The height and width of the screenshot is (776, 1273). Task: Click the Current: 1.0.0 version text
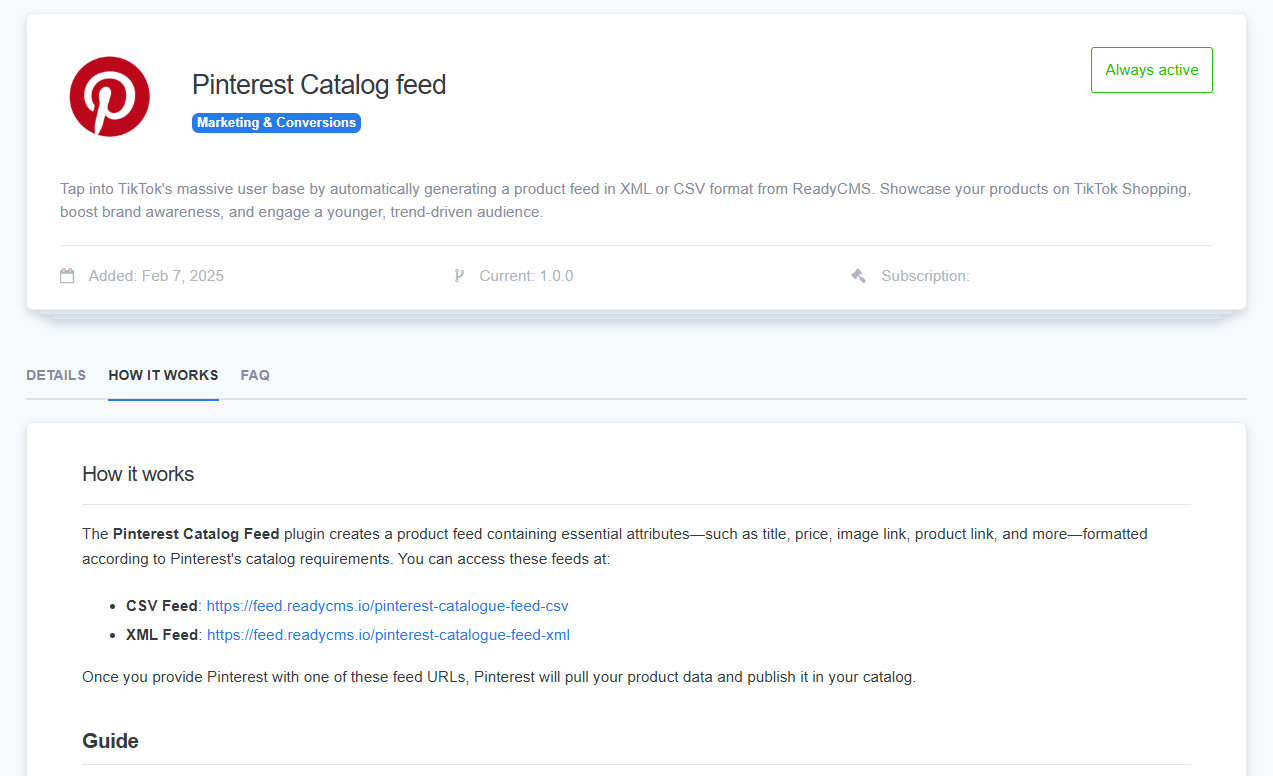click(526, 276)
